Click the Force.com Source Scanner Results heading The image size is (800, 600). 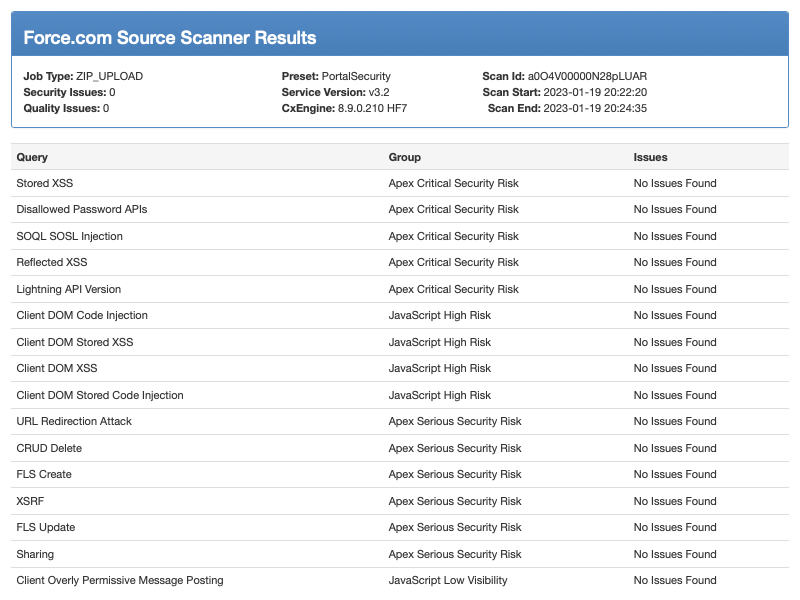coord(170,38)
